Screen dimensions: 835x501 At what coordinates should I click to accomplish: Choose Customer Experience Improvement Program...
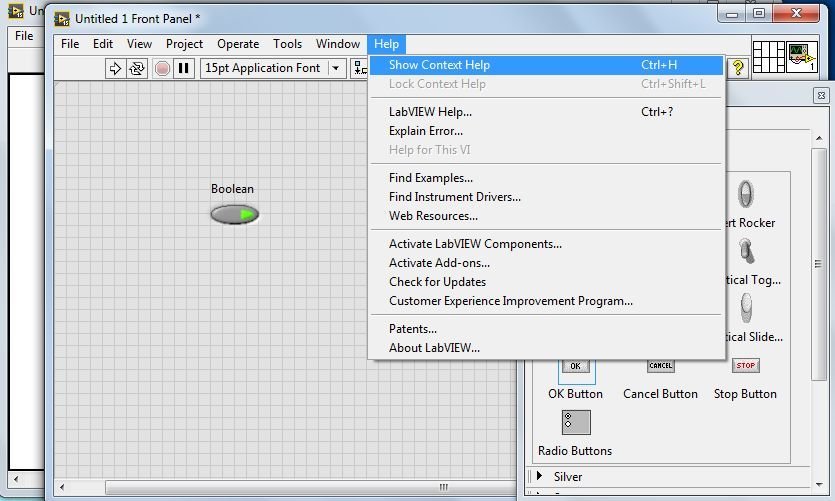pyautogui.click(x=546, y=301)
